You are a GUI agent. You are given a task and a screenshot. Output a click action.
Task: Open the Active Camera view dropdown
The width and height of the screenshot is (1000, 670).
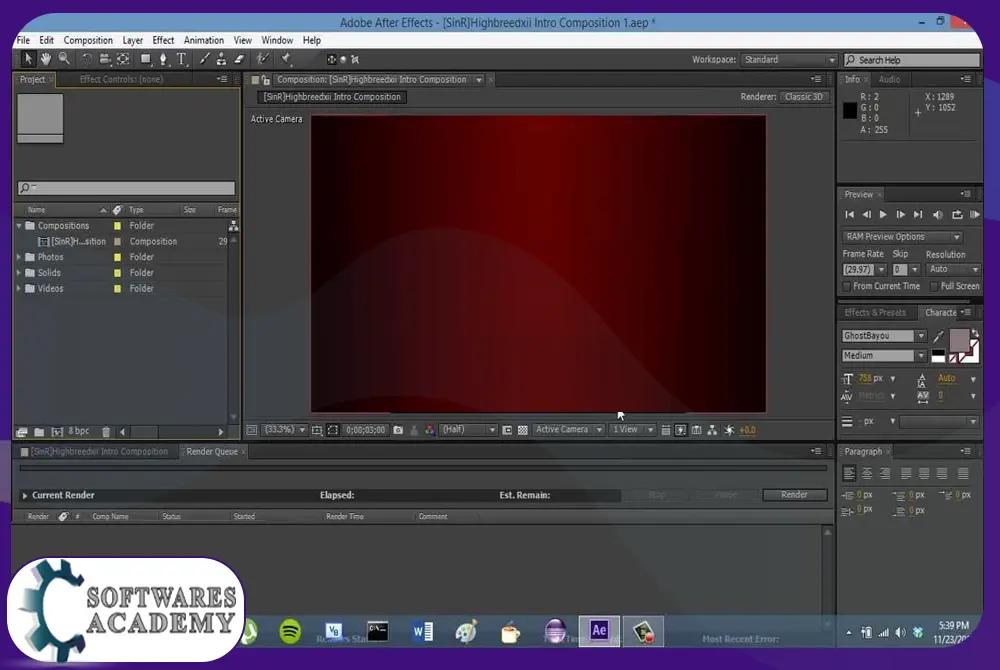(x=568, y=430)
